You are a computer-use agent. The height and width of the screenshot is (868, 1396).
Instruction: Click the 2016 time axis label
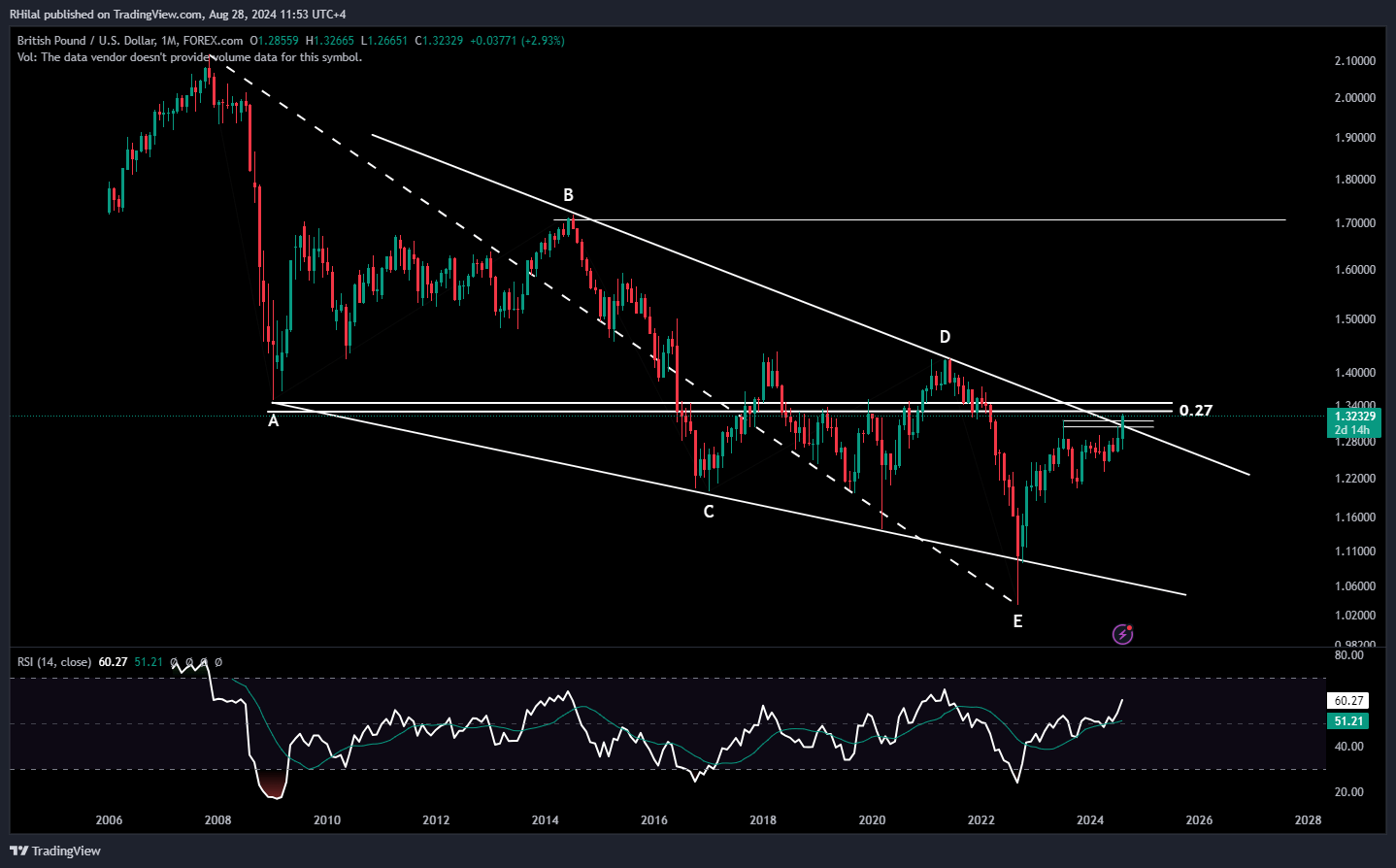point(654,820)
